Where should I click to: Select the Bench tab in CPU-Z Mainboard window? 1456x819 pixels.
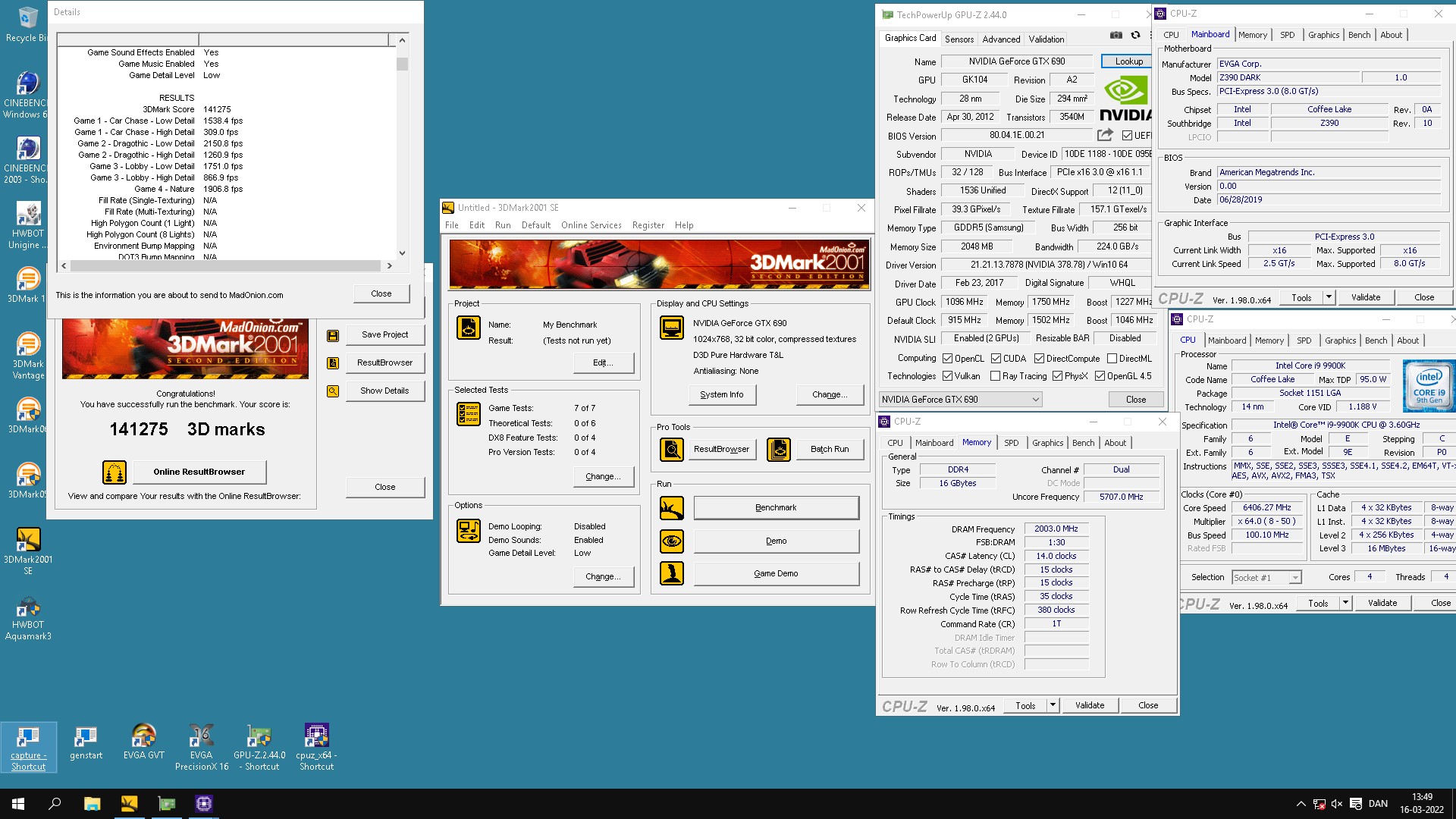pyautogui.click(x=1359, y=35)
